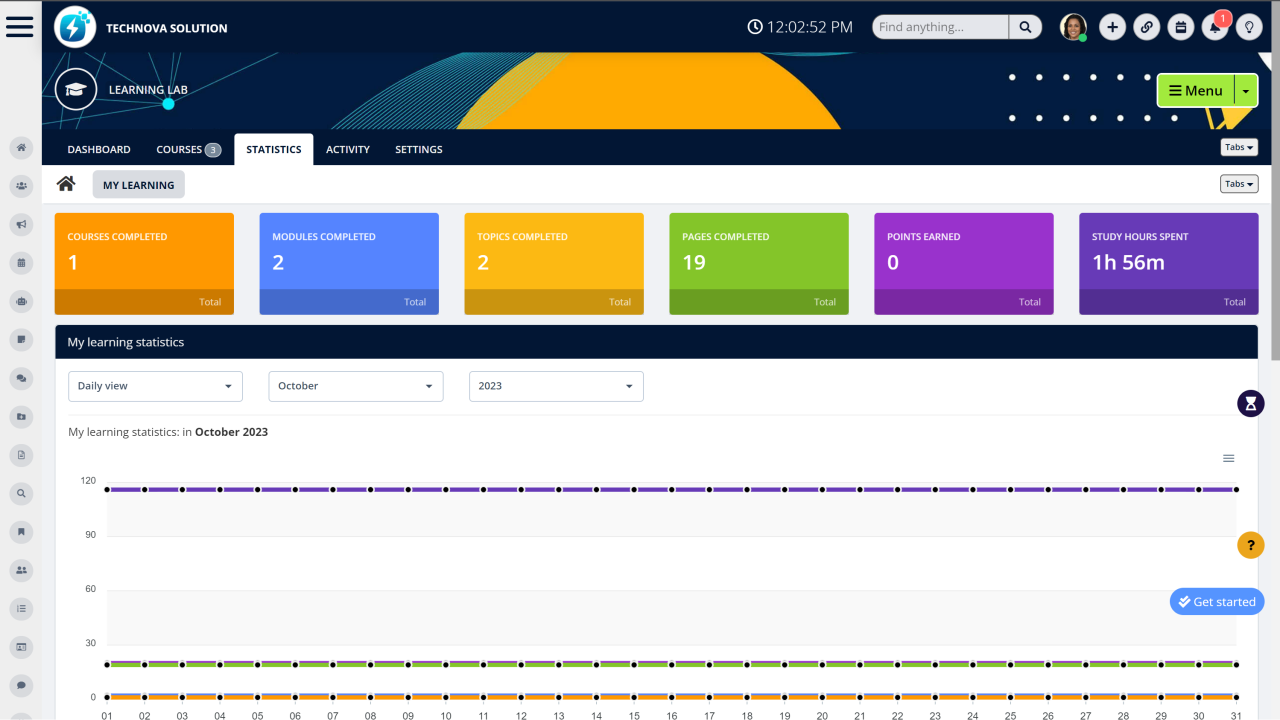The height and width of the screenshot is (720, 1280).
Task: Expand the Tabs dropdown near the breadcrumb
Action: click(x=1239, y=184)
